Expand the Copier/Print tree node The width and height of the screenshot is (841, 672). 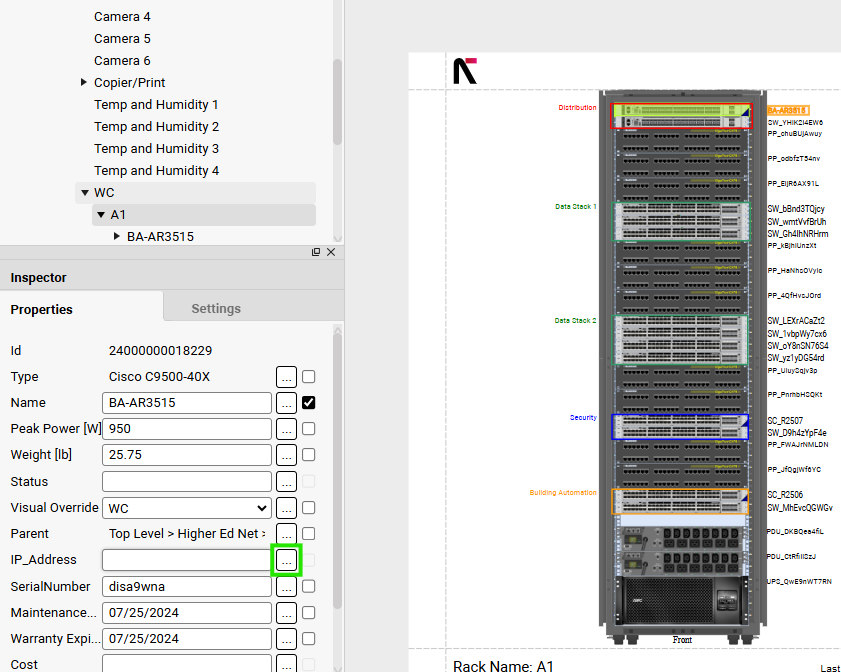[84, 83]
